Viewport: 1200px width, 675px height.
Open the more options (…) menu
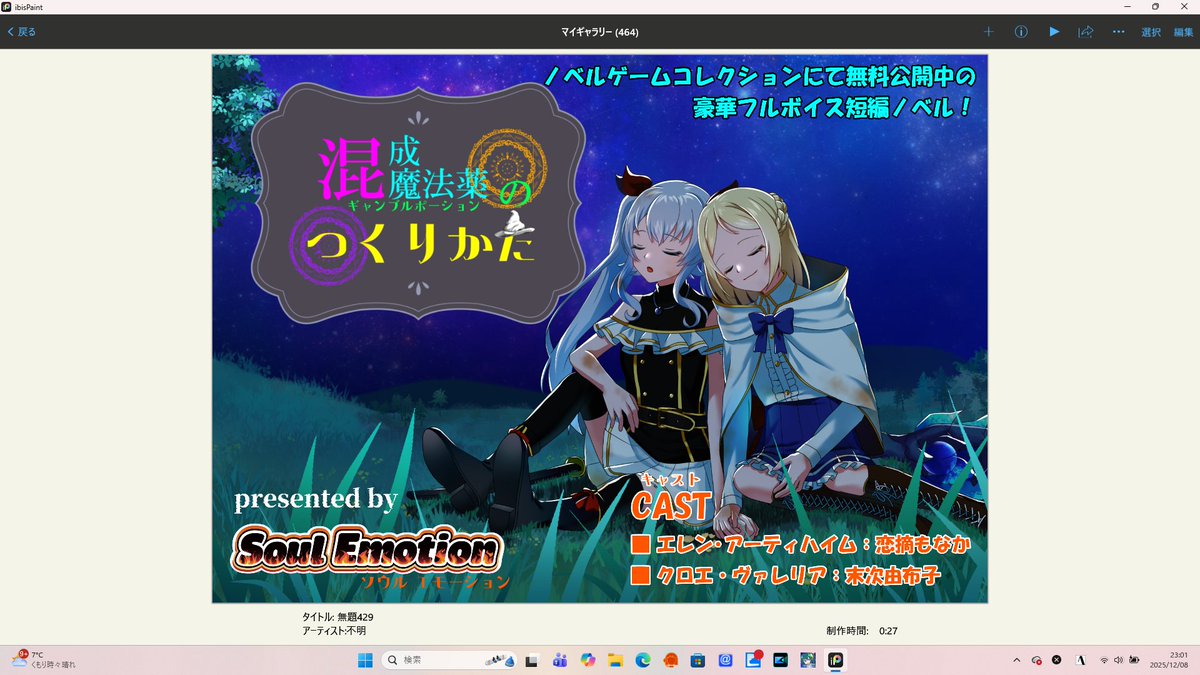click(x=1117, y=31)
